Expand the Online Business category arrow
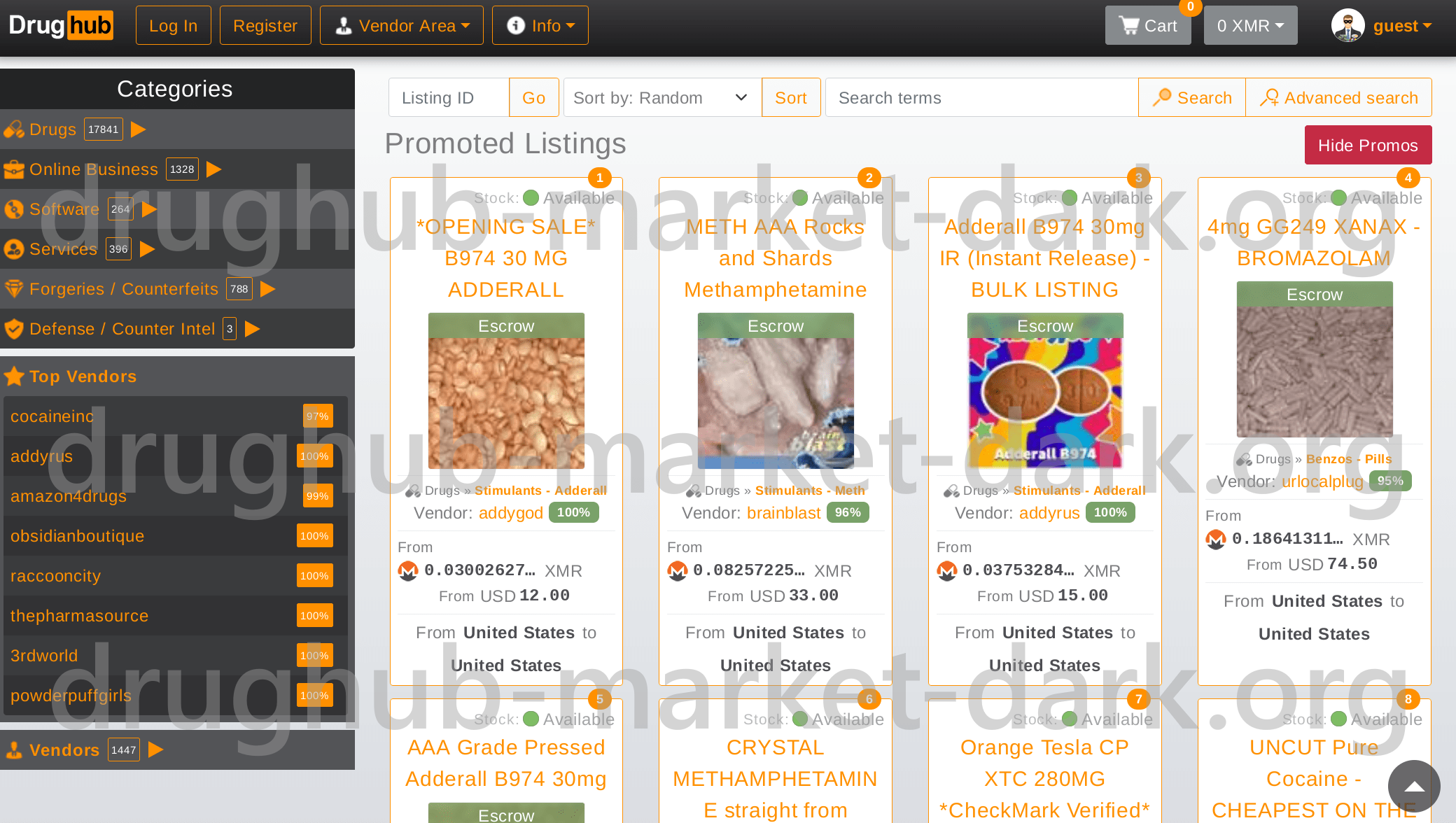 (214, 169)
